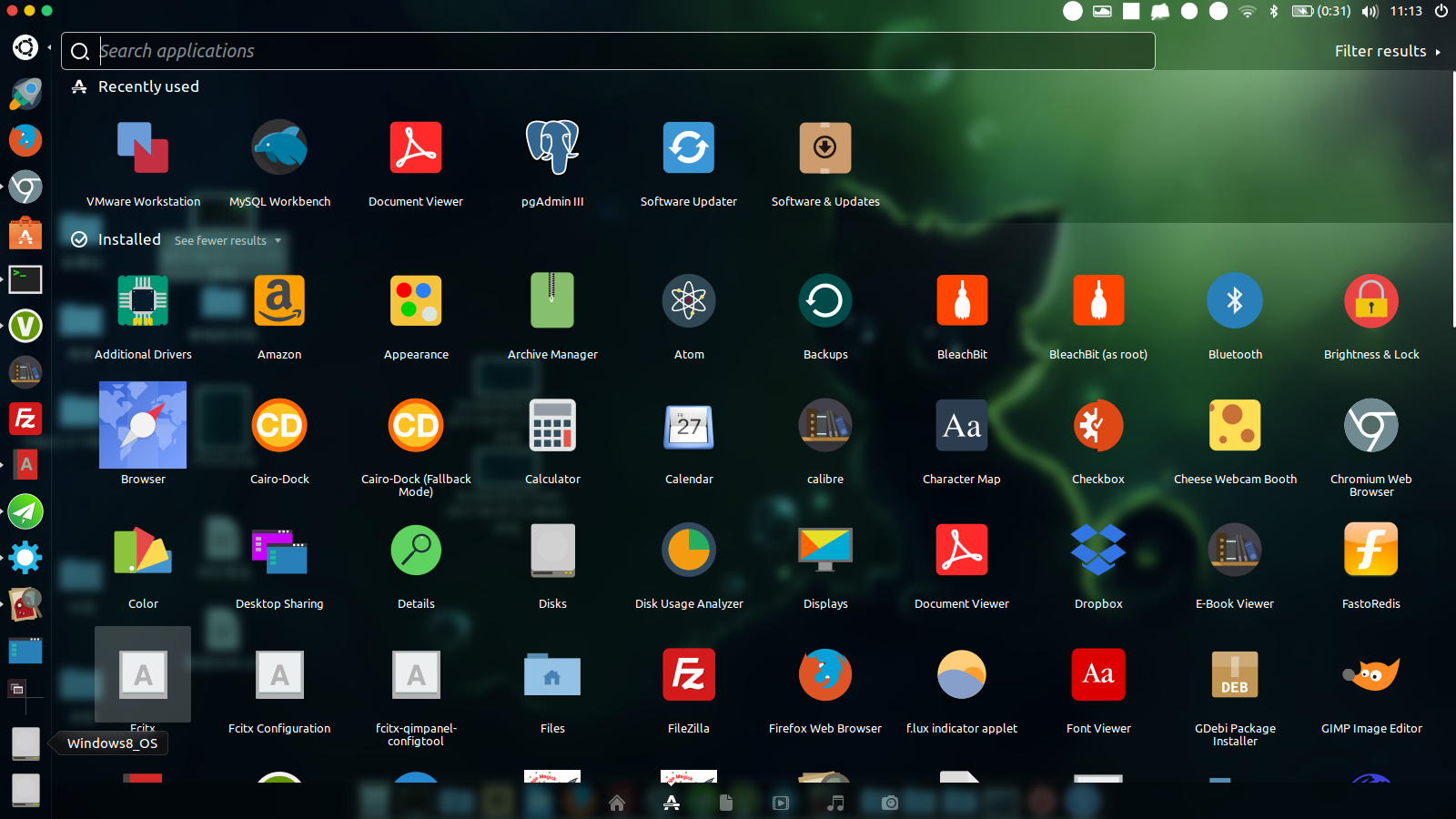
Task: Open the power session menu
Action: pyautogui.click(x=1441, y=11)
